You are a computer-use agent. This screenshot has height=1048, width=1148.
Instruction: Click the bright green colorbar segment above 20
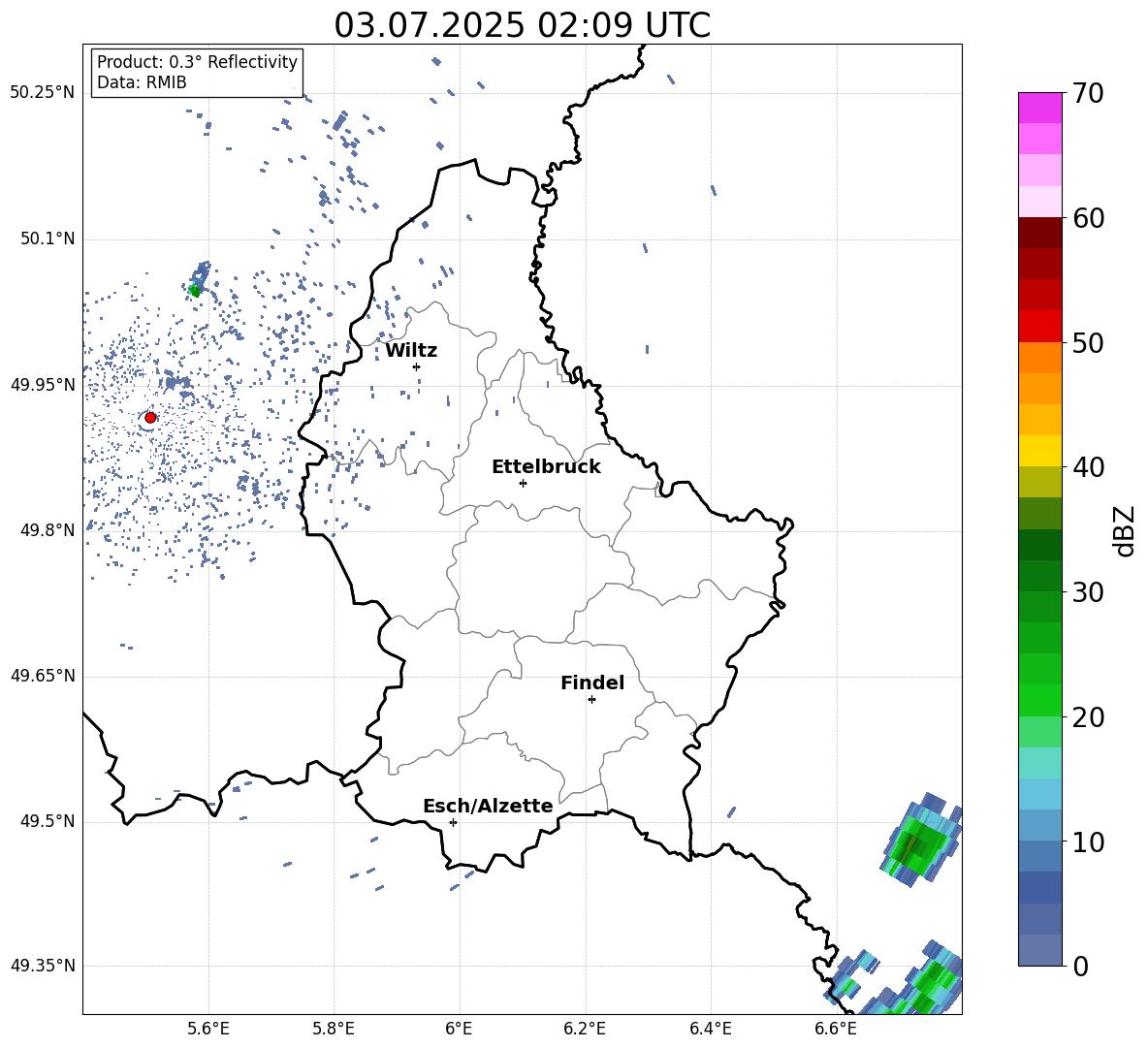[x=1040, y=700]
